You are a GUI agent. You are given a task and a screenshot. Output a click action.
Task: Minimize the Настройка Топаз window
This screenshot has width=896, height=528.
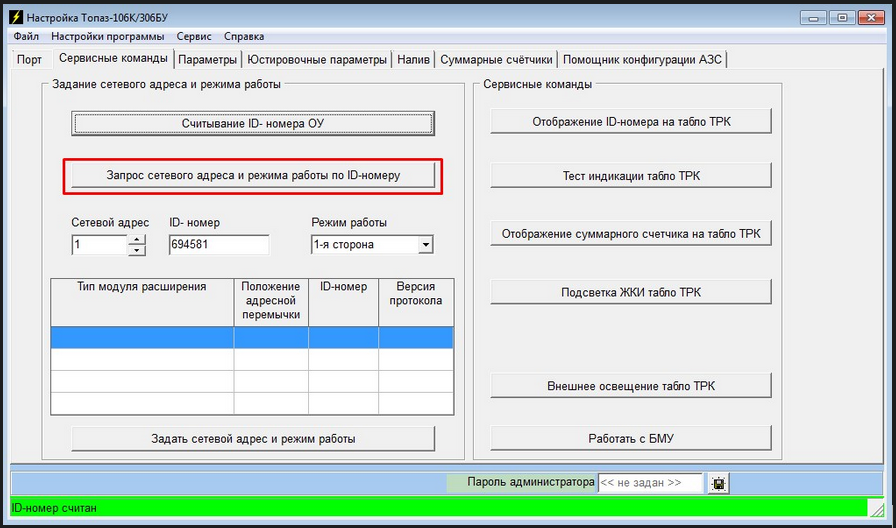(813, 18)
